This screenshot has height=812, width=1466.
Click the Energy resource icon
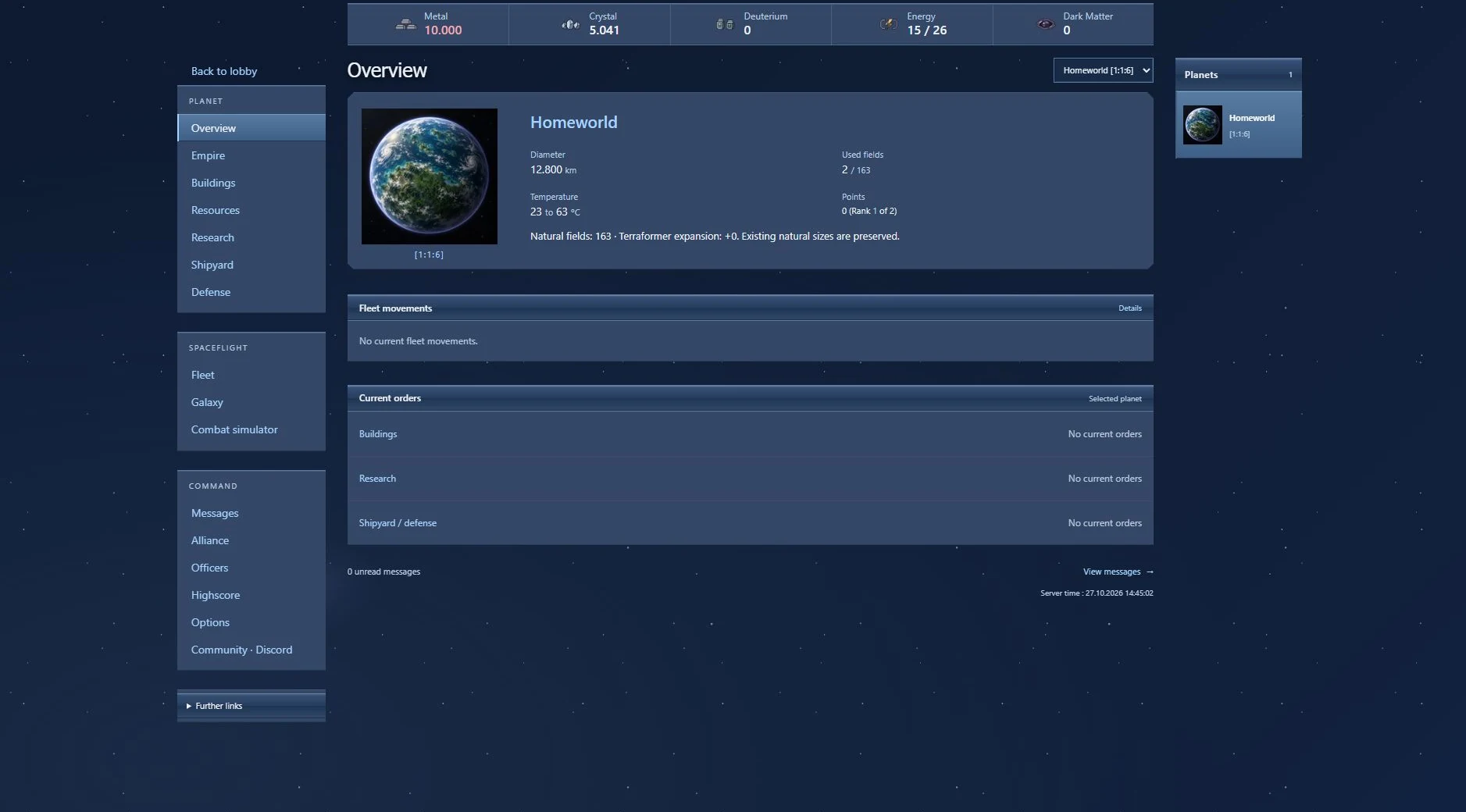[x=888, y=24]
